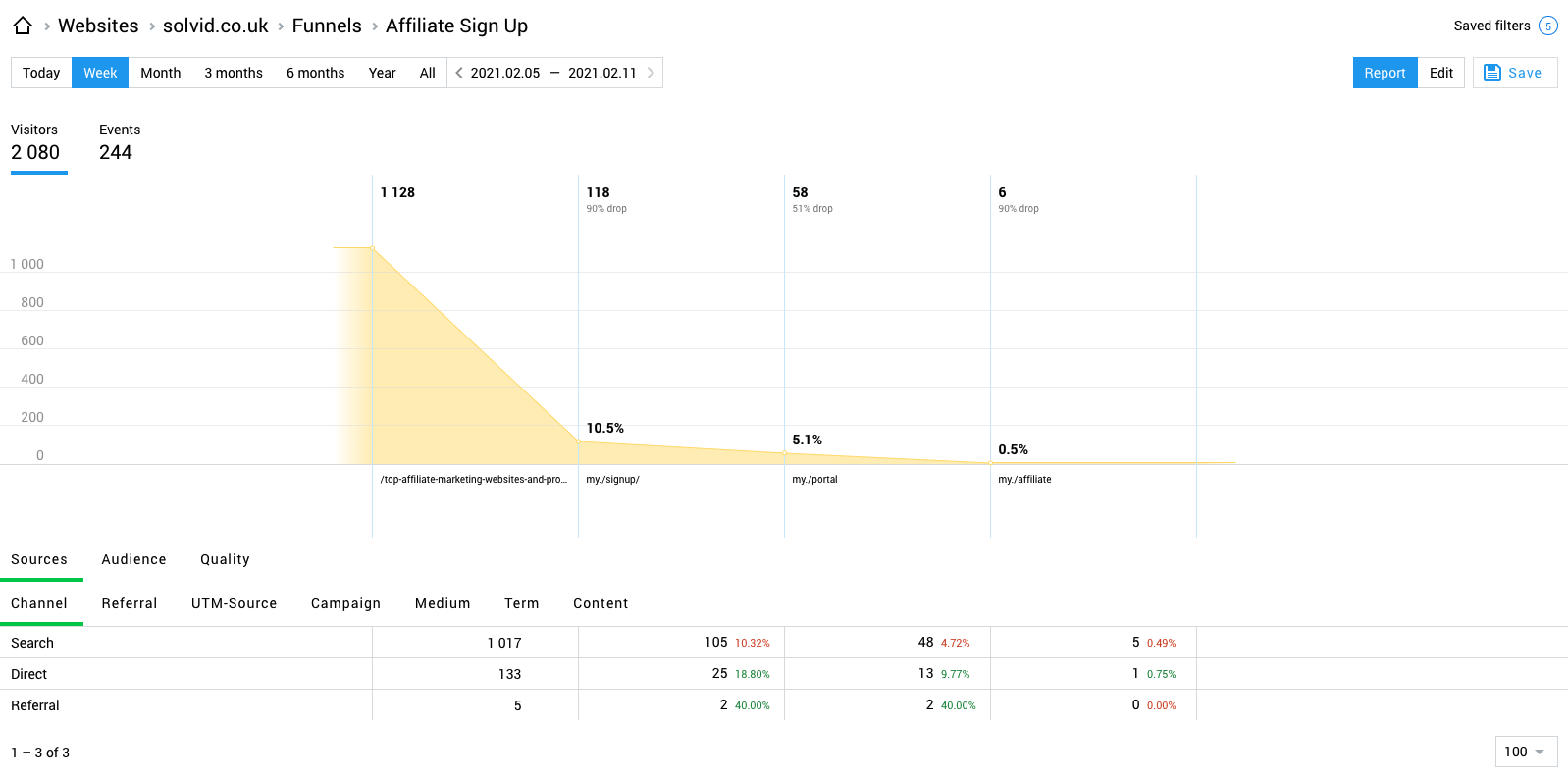This screenshot has width=1568, height=779.
Task: Click the 1 – 3 of 3 pagination text
Action: [40, 753]
